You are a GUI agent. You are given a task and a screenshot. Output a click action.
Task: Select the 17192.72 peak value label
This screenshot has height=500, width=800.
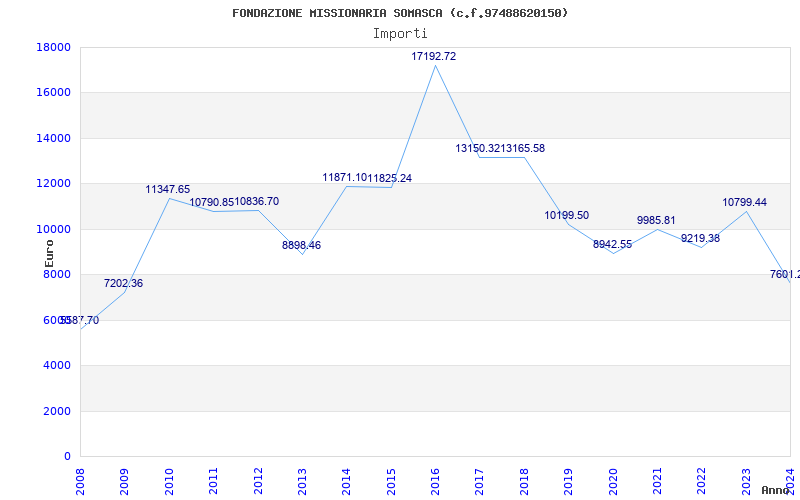(434, 57)
